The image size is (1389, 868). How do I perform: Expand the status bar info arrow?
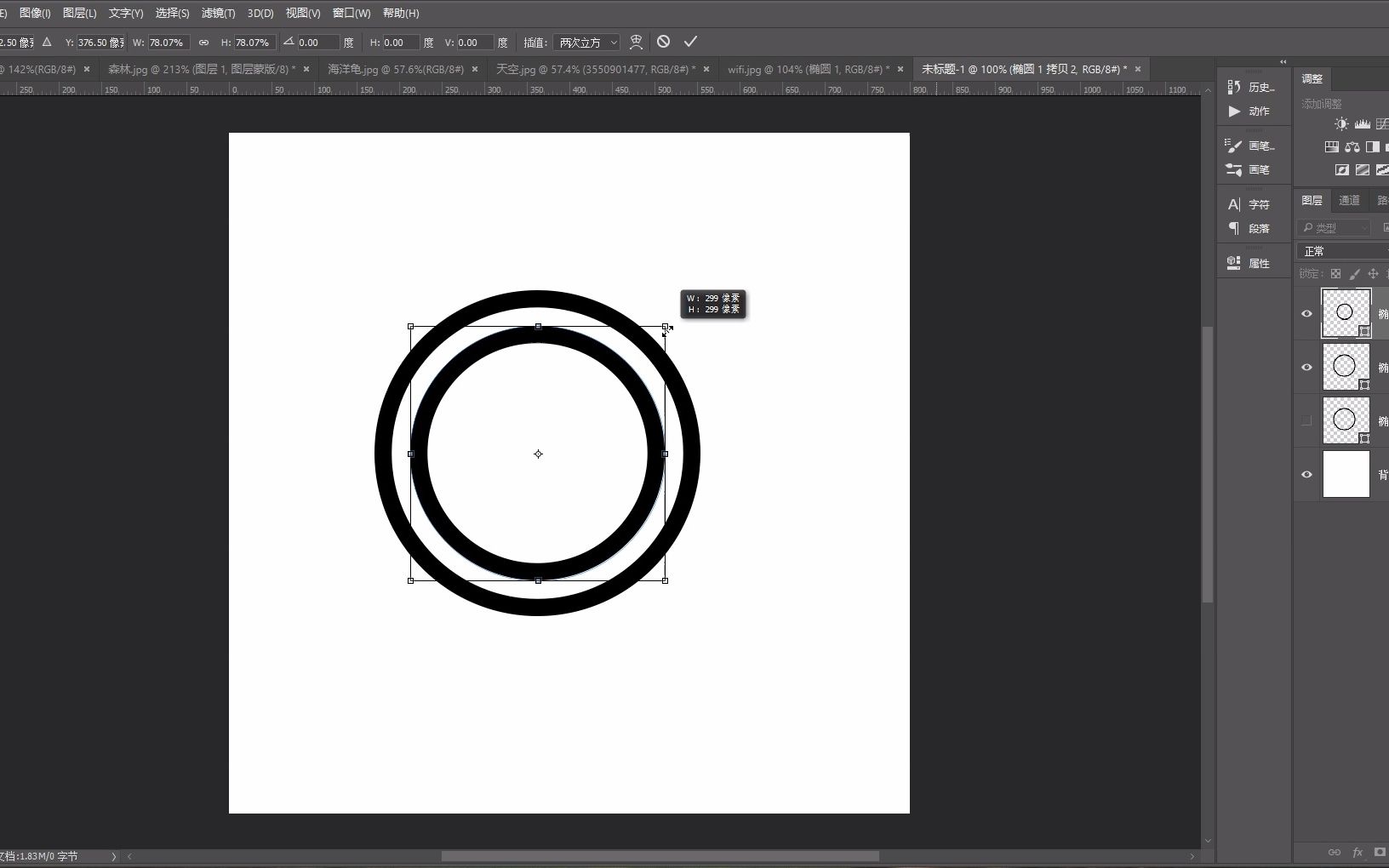[113, 856]
